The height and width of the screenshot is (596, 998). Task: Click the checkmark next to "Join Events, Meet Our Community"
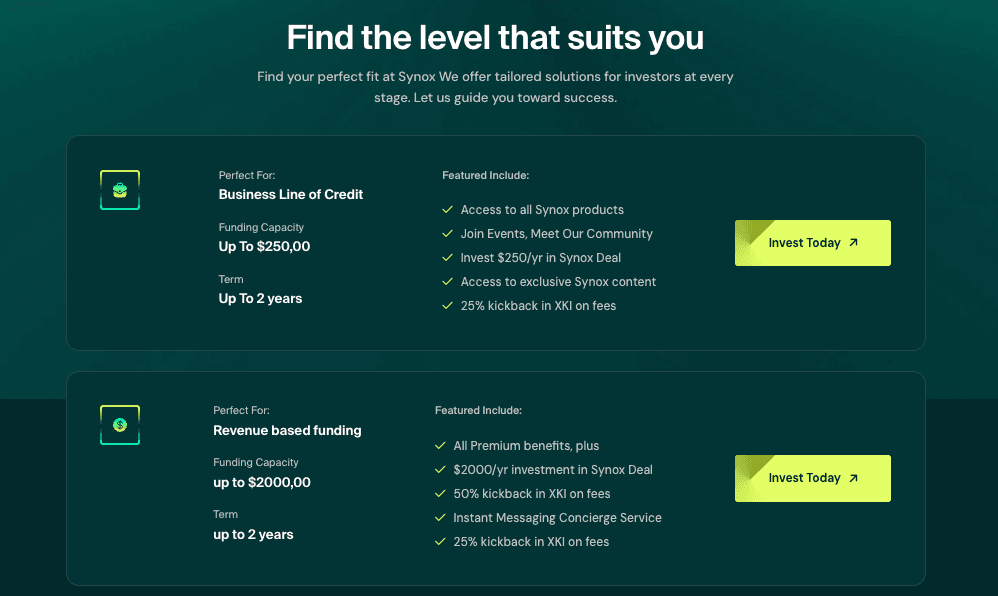pos(448,234)
